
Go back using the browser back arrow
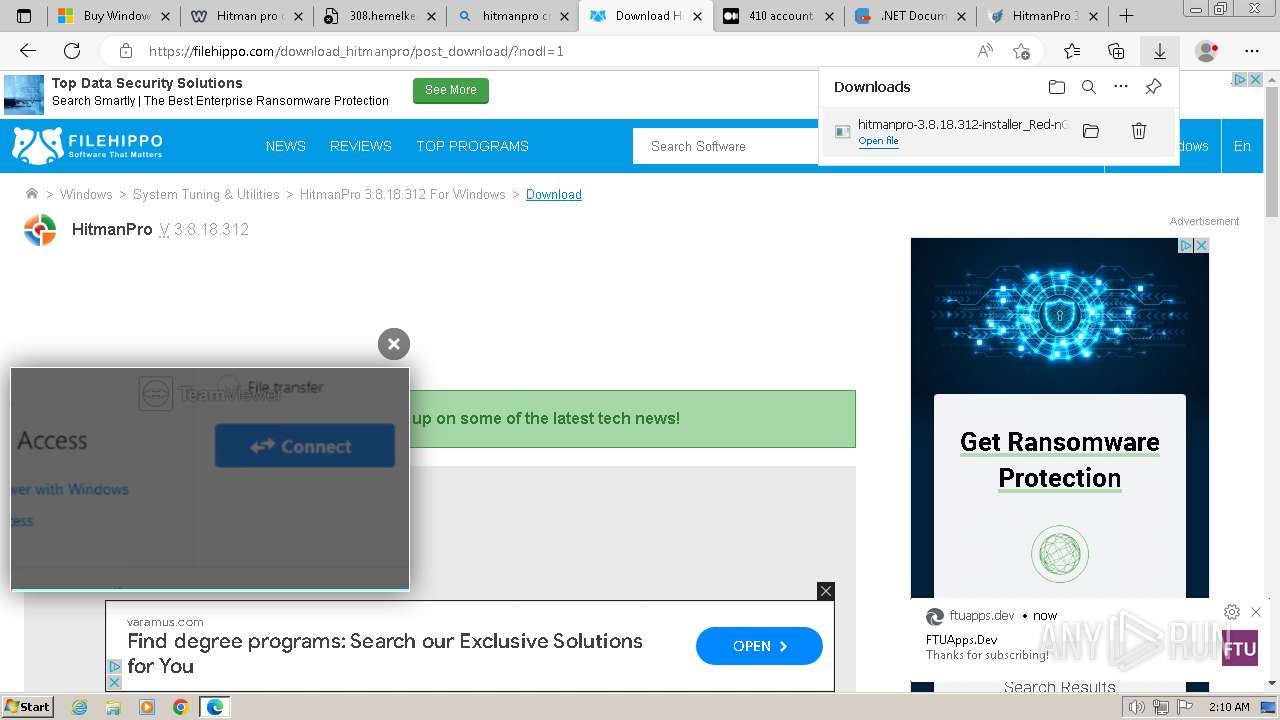[x=28, y=51]
